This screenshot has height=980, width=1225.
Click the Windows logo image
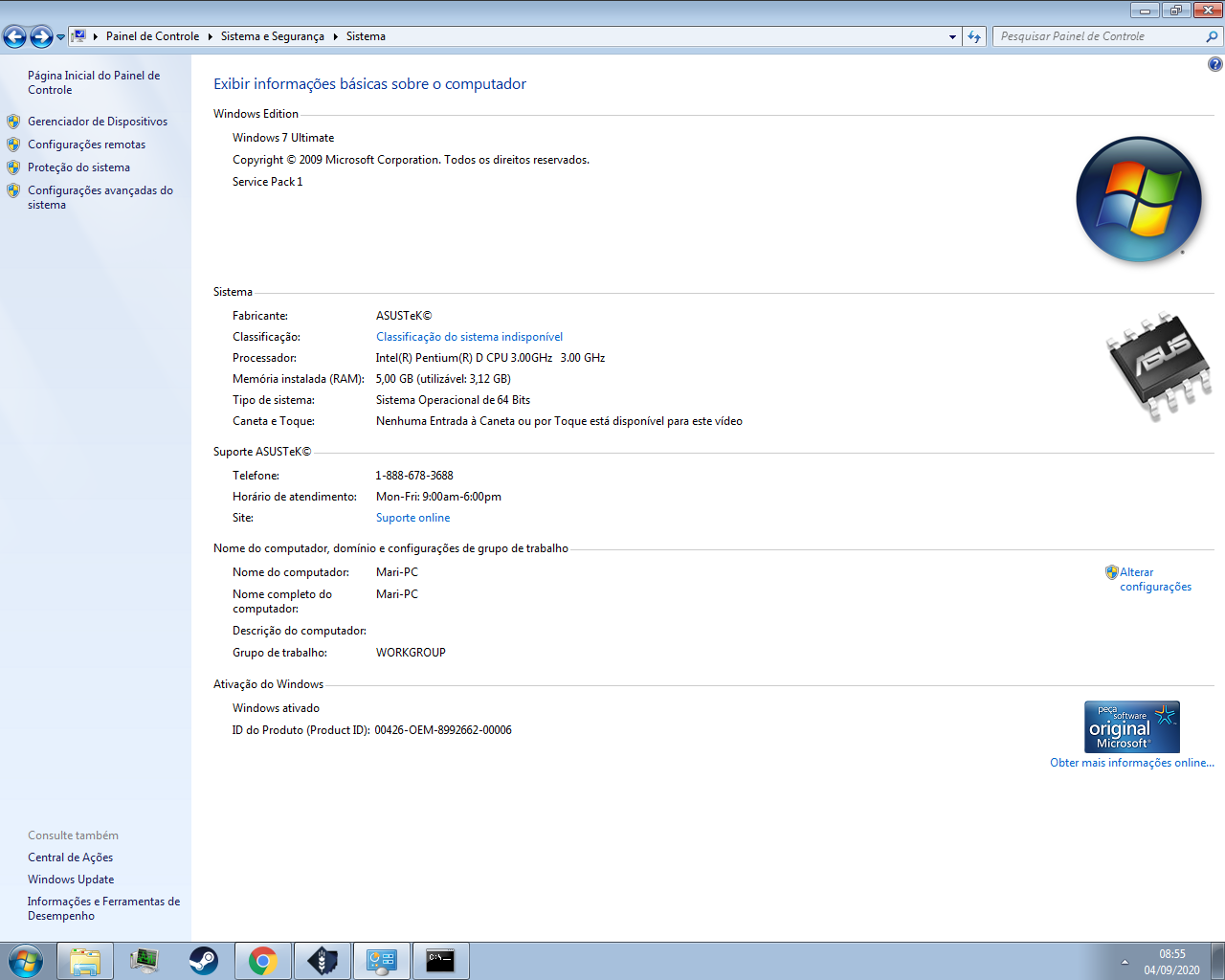click(1139, 199)
